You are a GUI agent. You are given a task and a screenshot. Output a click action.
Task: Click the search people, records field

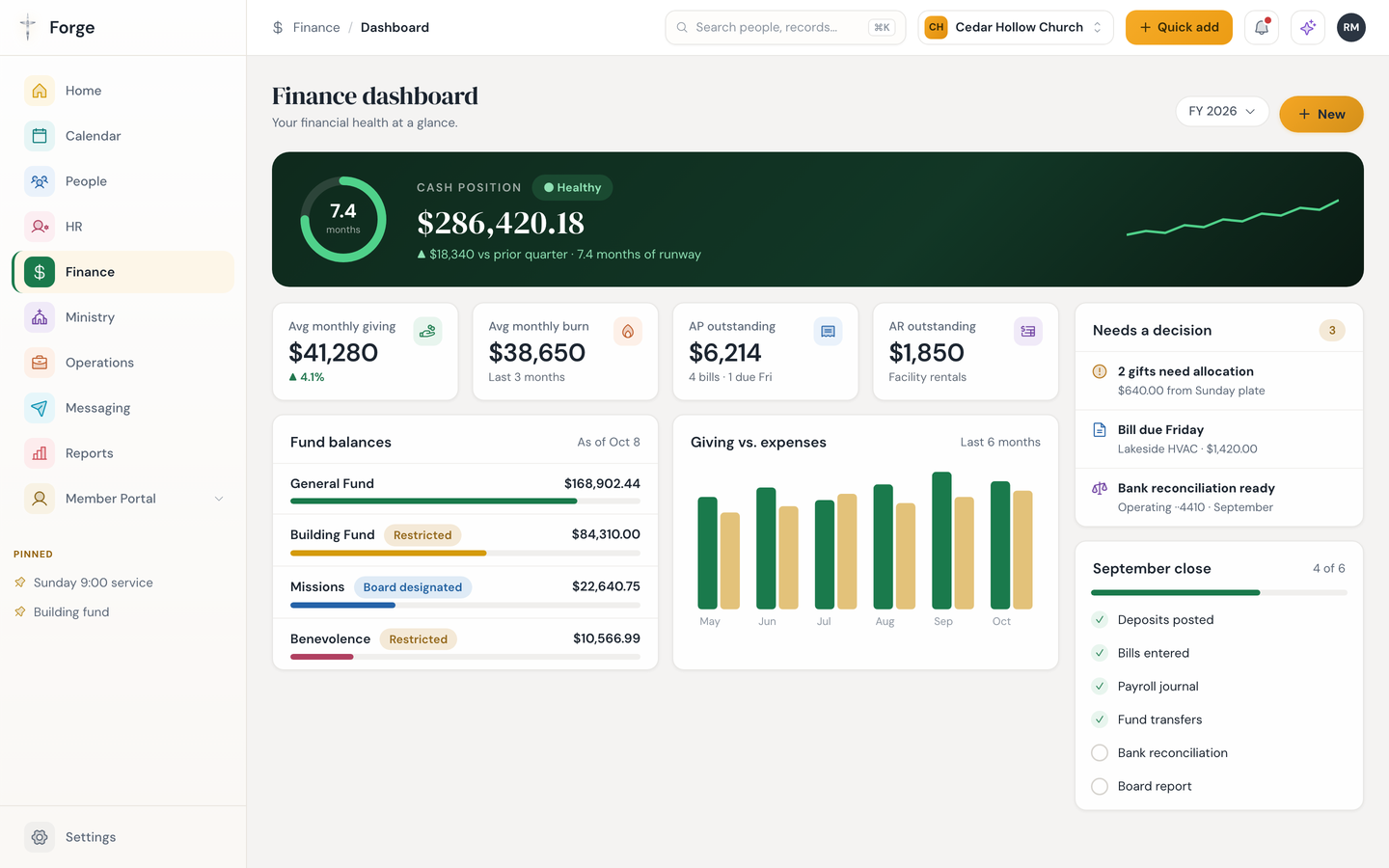tap(785, 28)
